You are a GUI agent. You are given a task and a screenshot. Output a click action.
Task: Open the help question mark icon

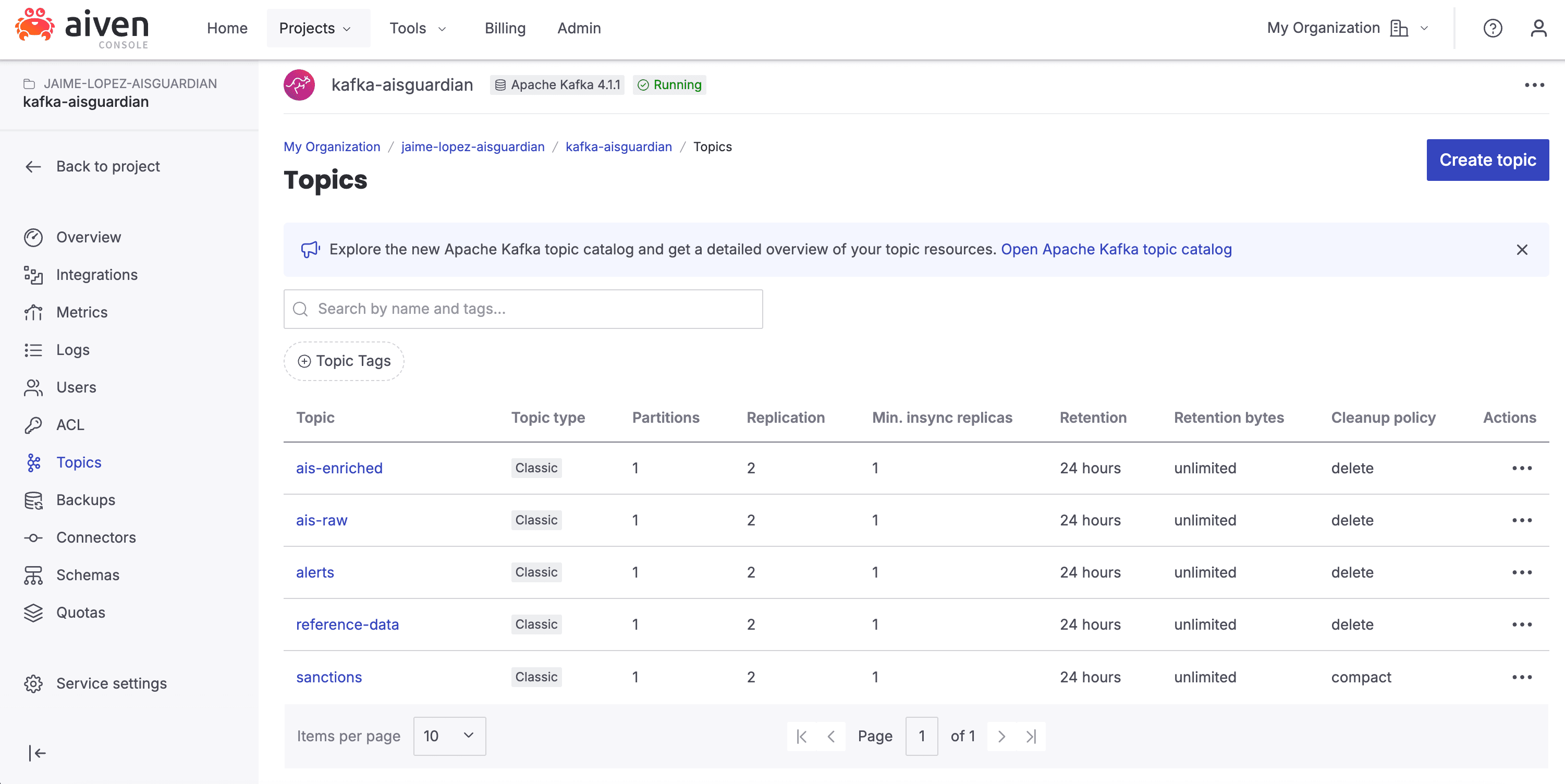(x=1493, y=28)
